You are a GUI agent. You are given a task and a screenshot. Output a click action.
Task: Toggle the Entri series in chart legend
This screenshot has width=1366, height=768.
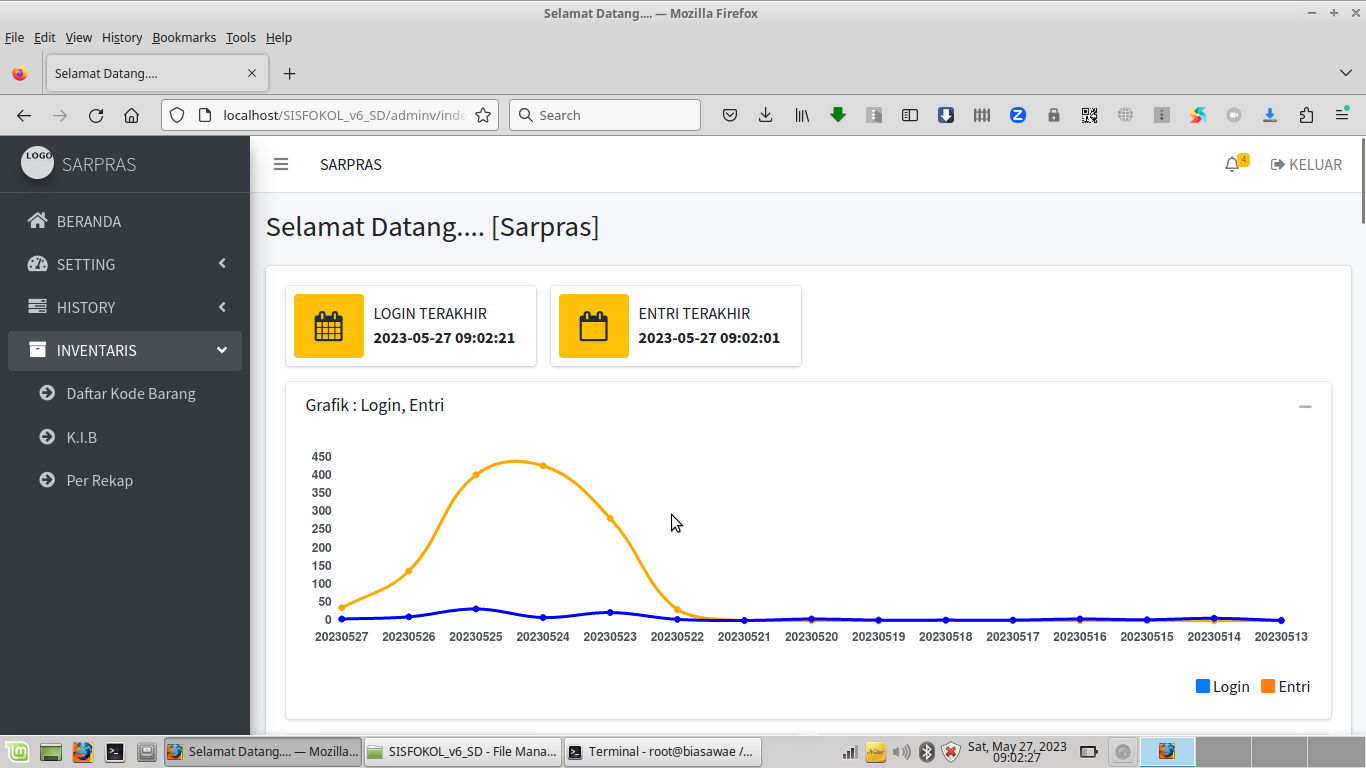(x=1286, y=686)
